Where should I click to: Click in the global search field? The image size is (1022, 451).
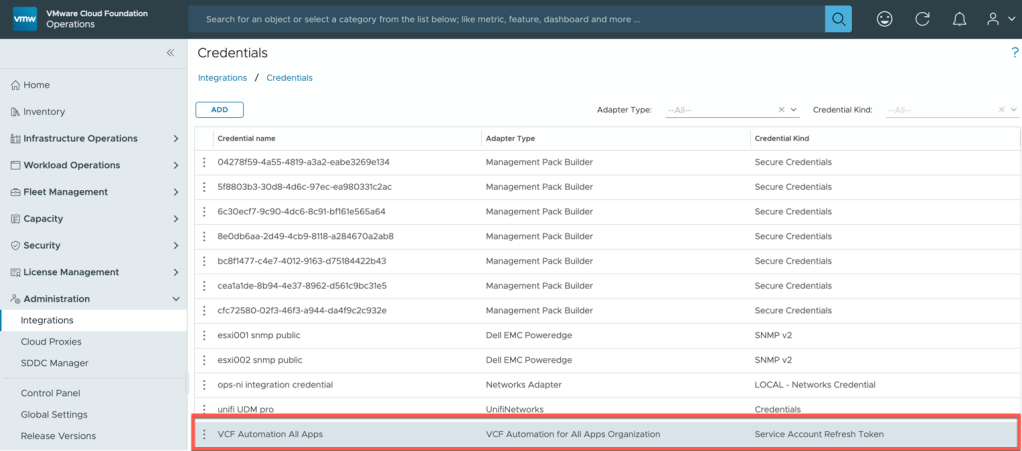[x=505, y=19]
